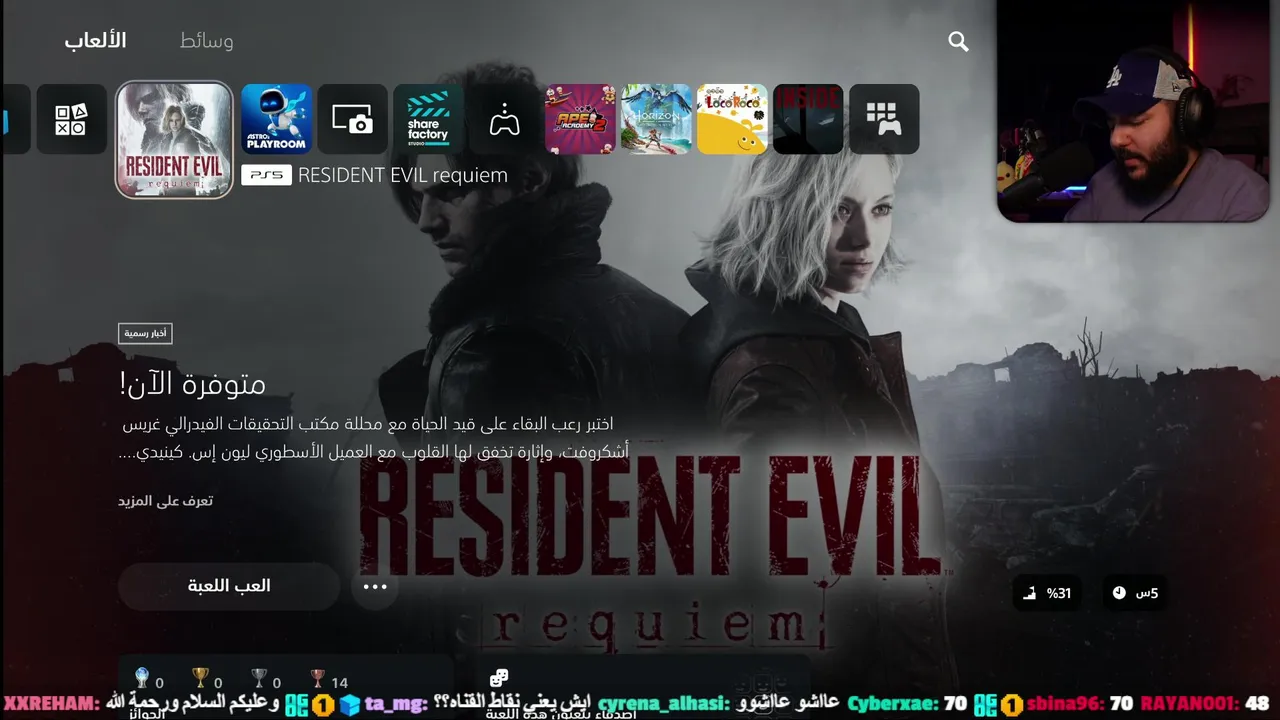
Task: Select the PlayStation shapes tile
Action: pyautogui.click(x=72, y=119)
